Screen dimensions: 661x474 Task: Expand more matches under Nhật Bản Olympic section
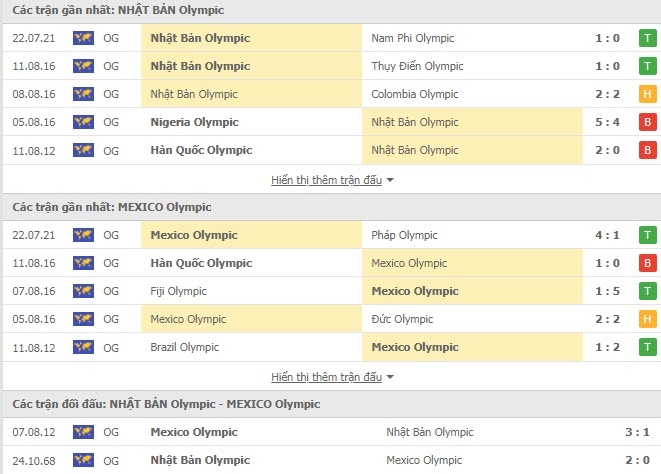pos(326,180)
